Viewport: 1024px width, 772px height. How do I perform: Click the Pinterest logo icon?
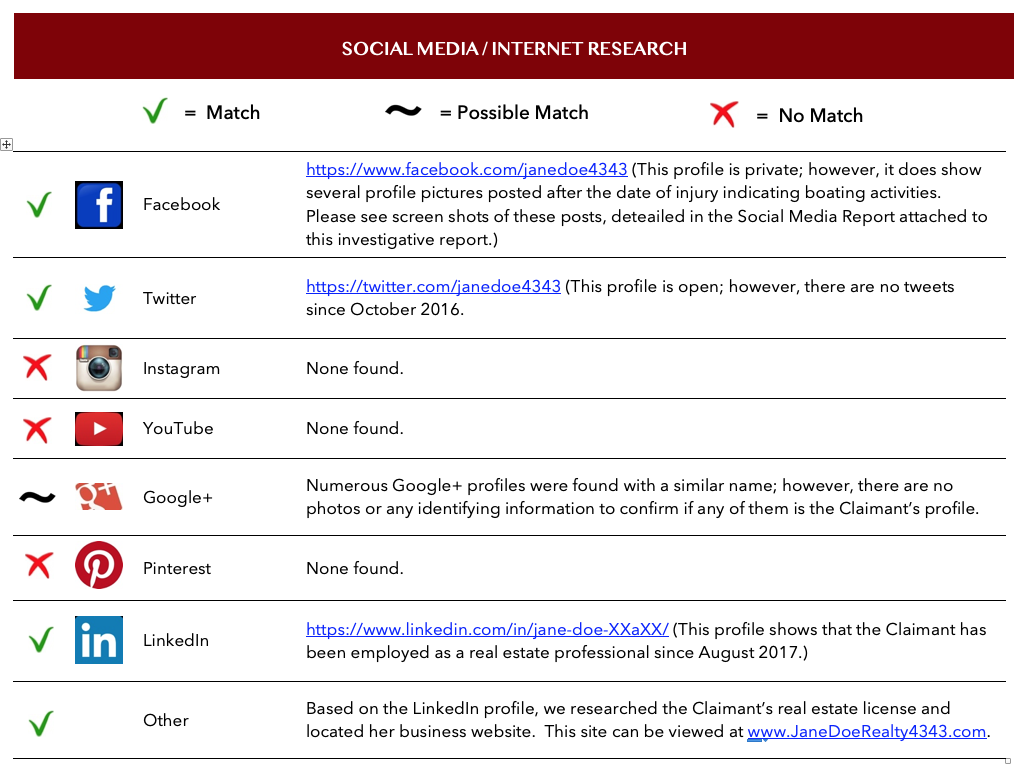[x=99, y=567]
